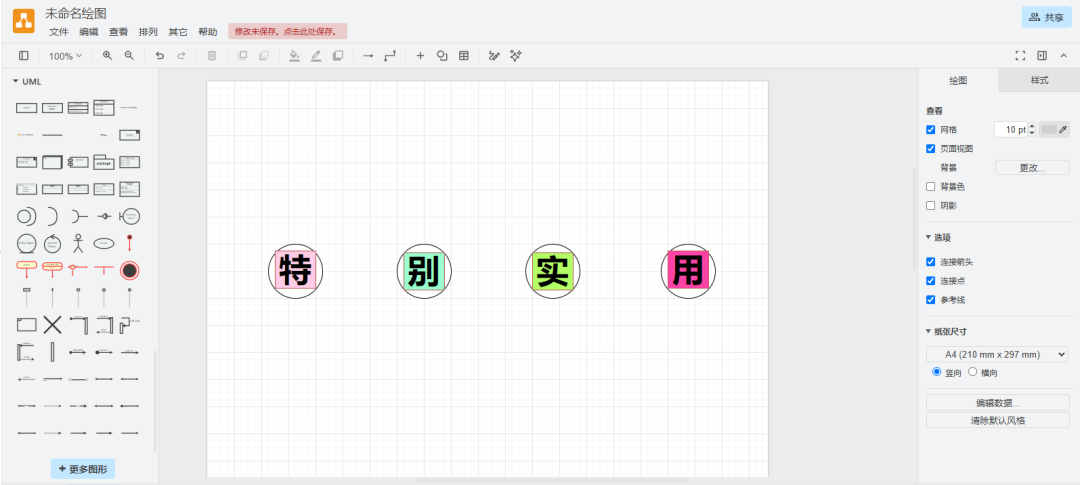
Task: Click the table insert icon
Action: [464, 56]
